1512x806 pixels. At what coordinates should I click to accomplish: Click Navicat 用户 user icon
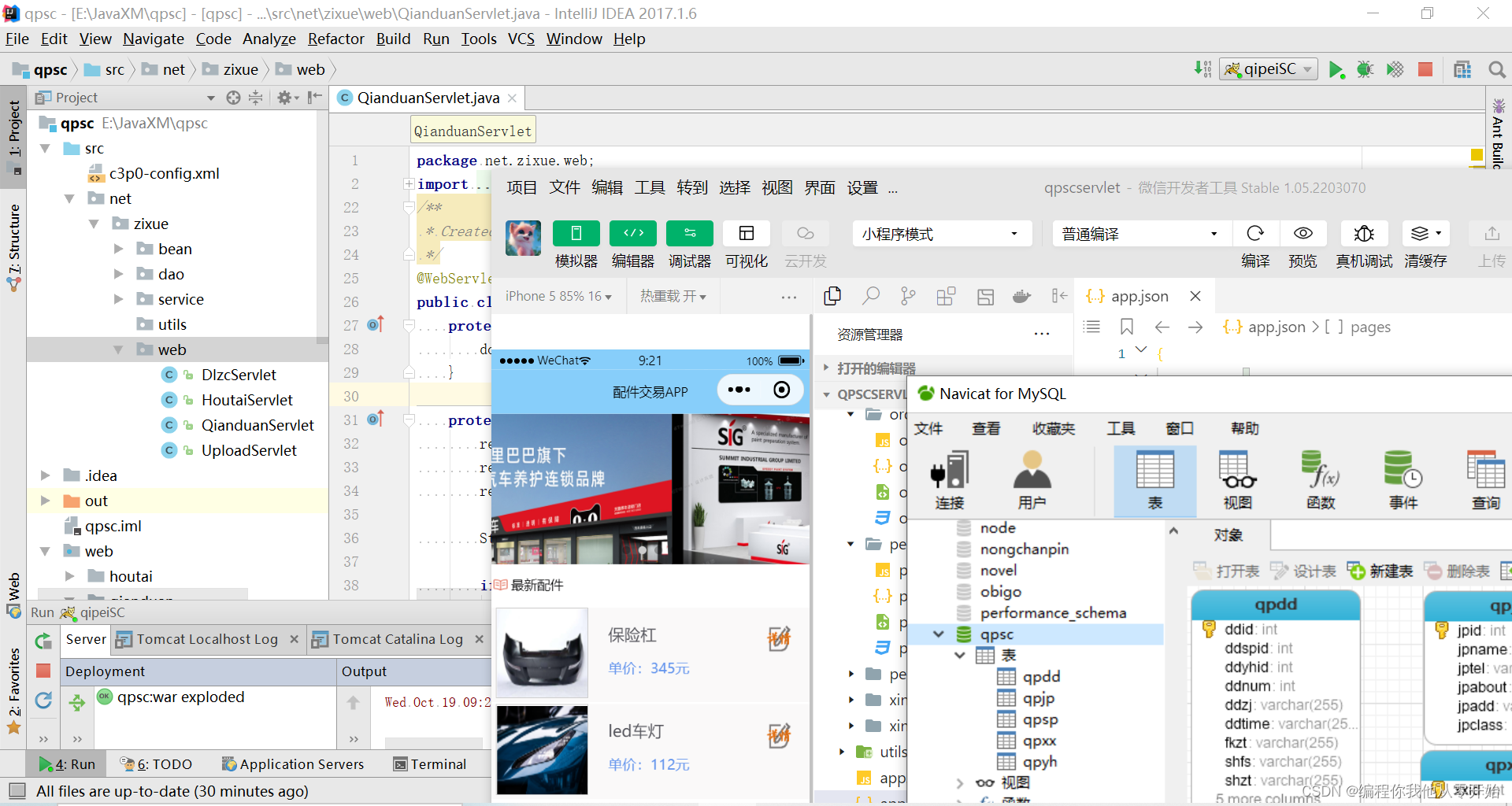(1032, 480)
